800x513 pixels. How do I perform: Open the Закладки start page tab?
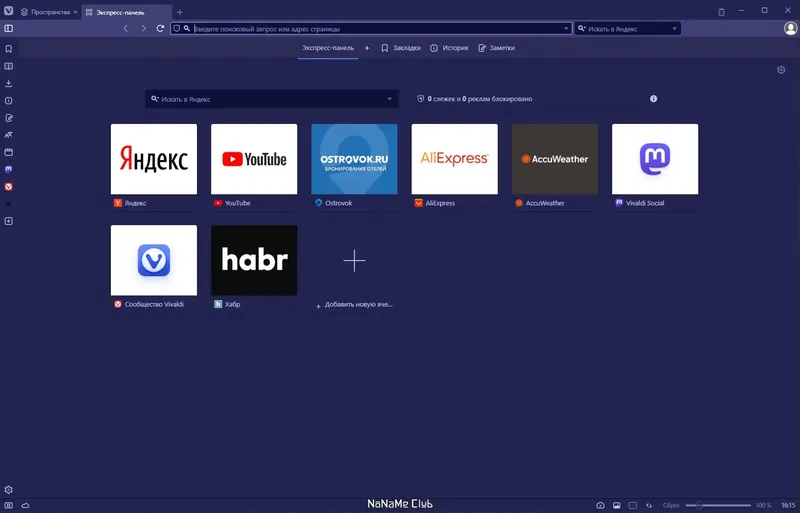[x=401, y=48]
